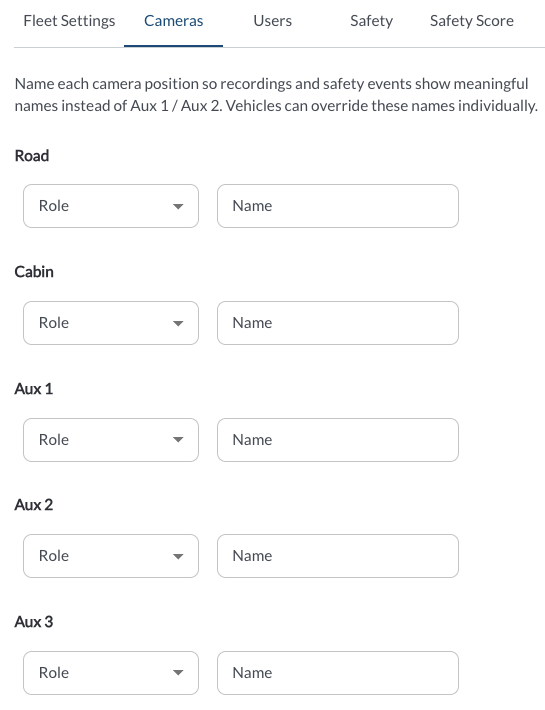Screen dimensions: 545x710
Task: Expand the Aux 2 Role dropdown
Action: pos(111,556)
